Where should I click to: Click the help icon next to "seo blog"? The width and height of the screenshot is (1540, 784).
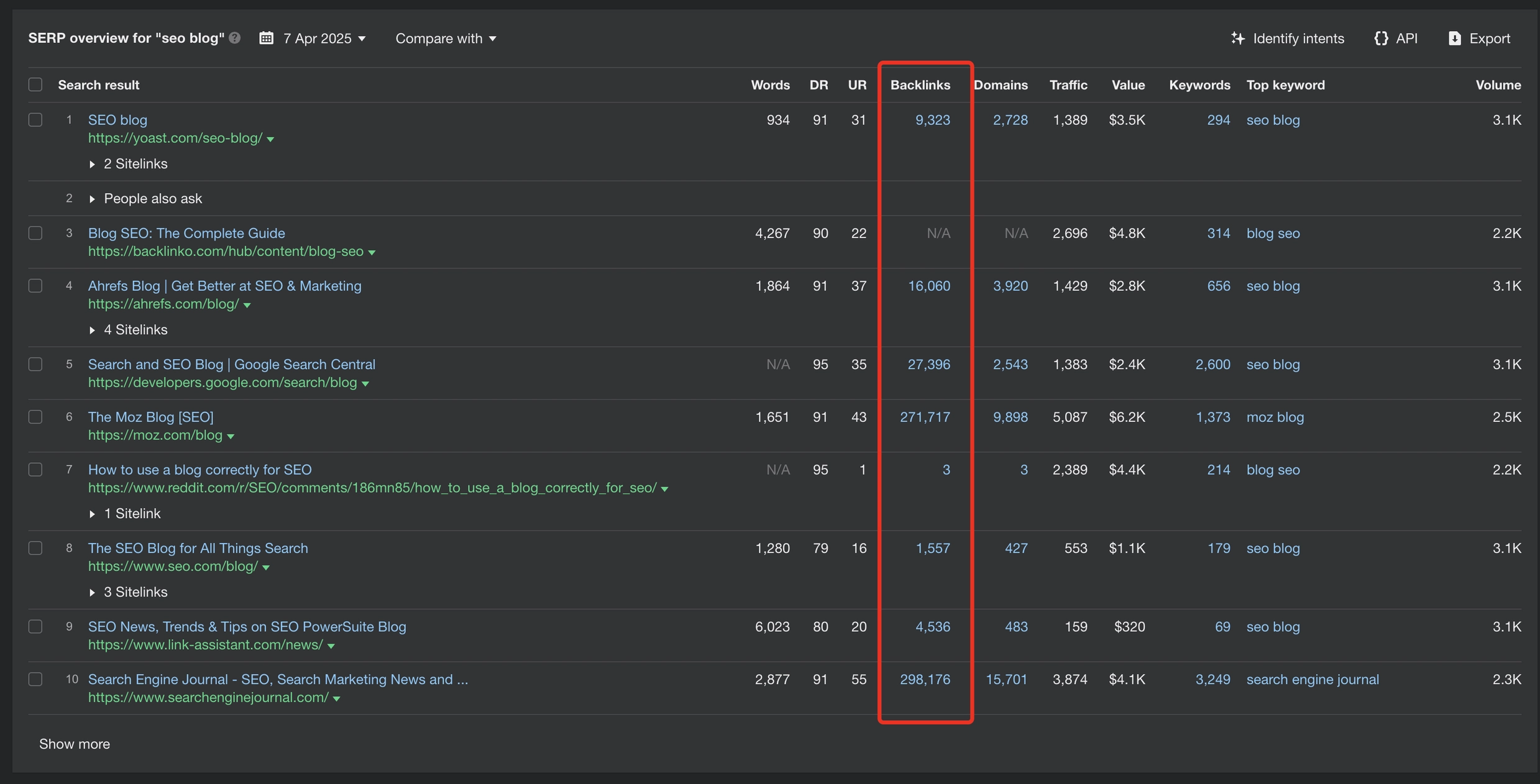point(234,38)
